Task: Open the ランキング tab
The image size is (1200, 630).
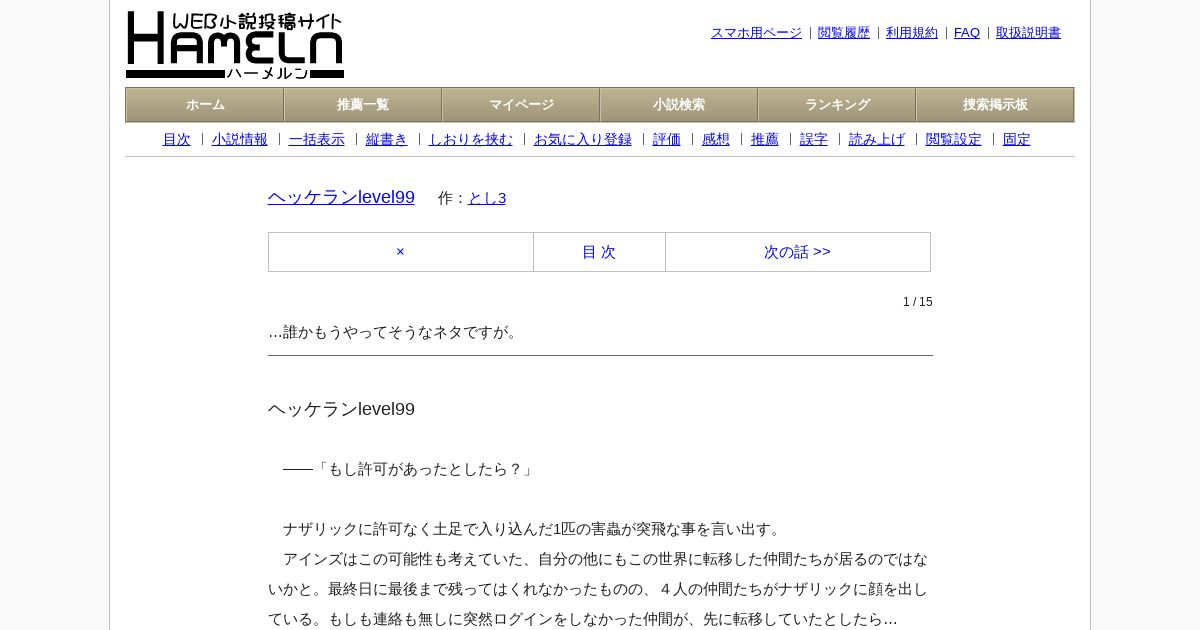Action: [837, 105]
